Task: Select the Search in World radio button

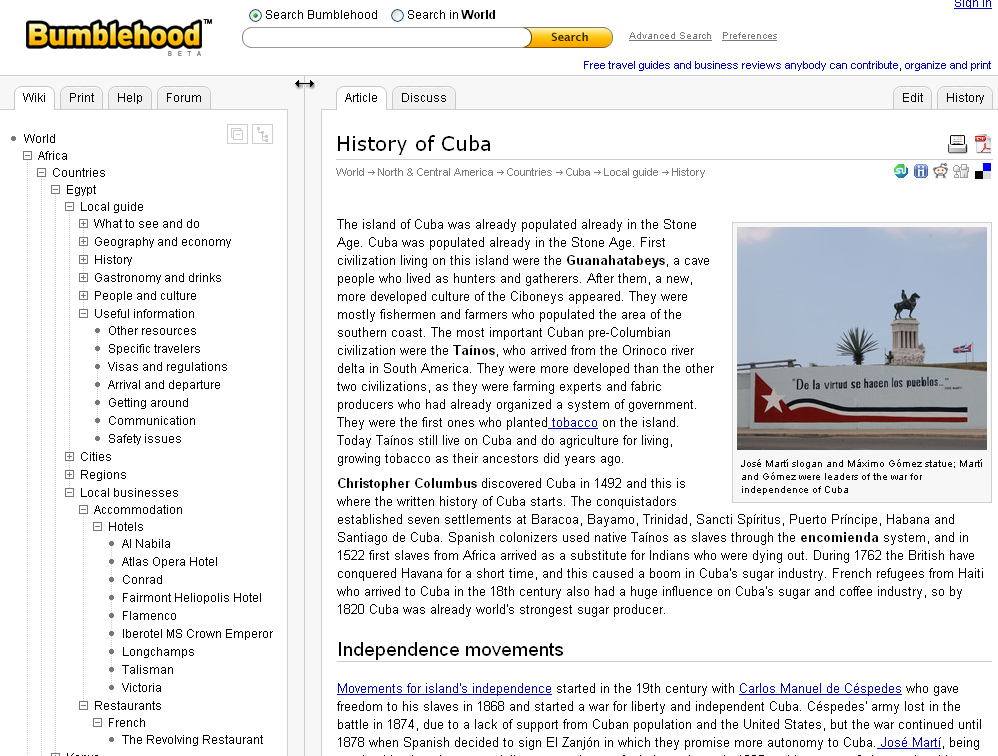Action: 398,15
